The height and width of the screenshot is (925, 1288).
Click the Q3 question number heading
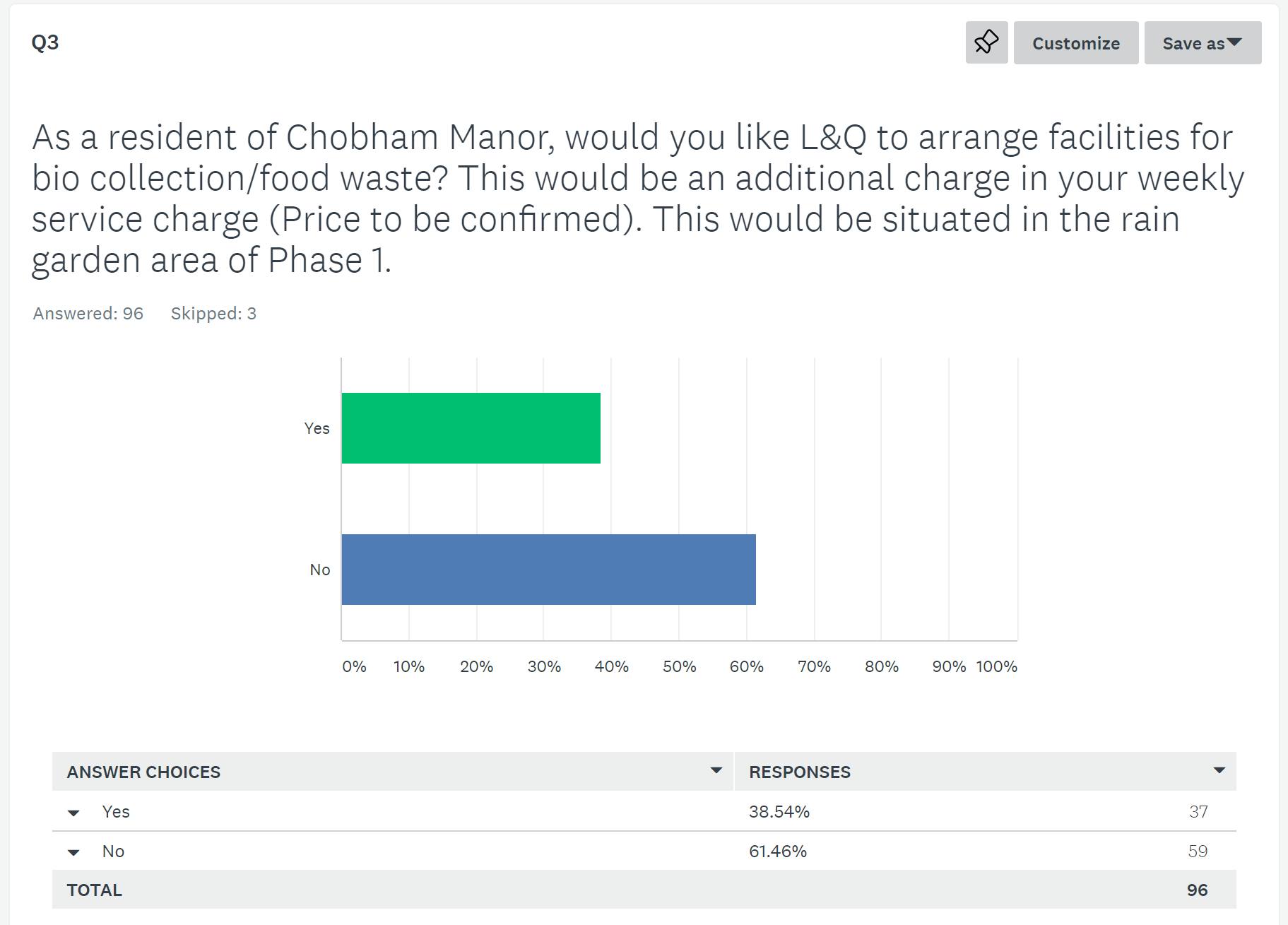coord(45,42)
